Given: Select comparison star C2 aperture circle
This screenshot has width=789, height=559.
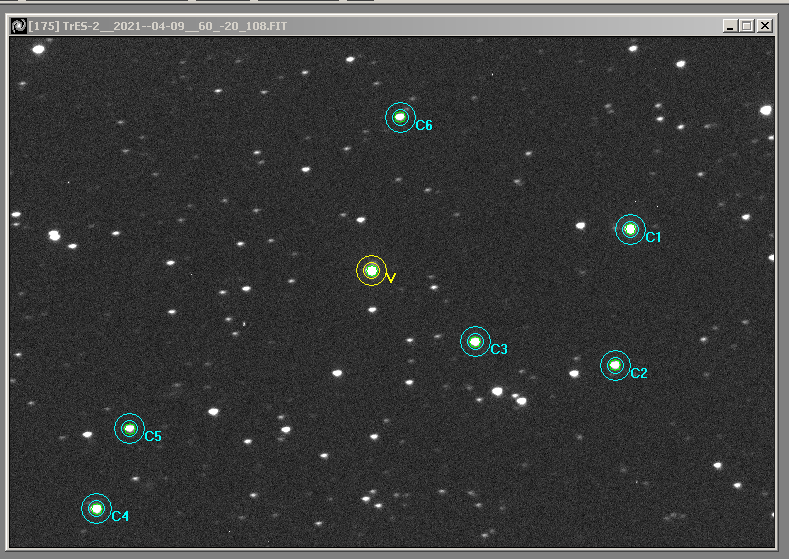Looking at the screenshot, I should click(615, 365).
